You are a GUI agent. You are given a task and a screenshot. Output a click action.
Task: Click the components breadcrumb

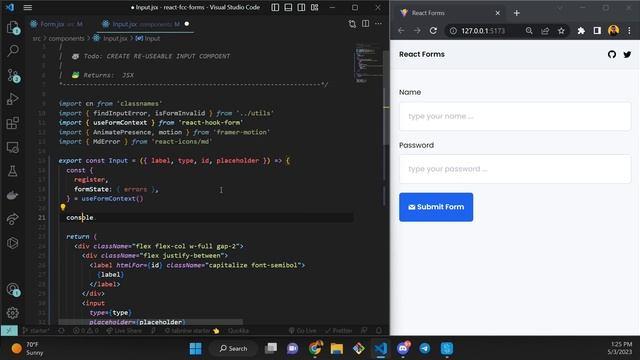(66, 38)
